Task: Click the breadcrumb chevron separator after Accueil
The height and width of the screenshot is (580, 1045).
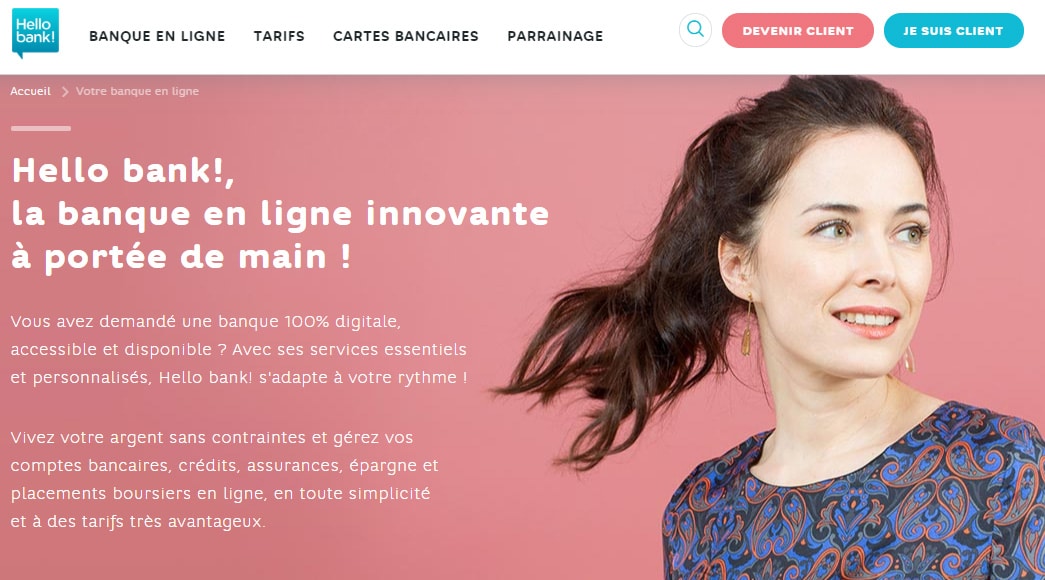Action: tap(65, 92)
